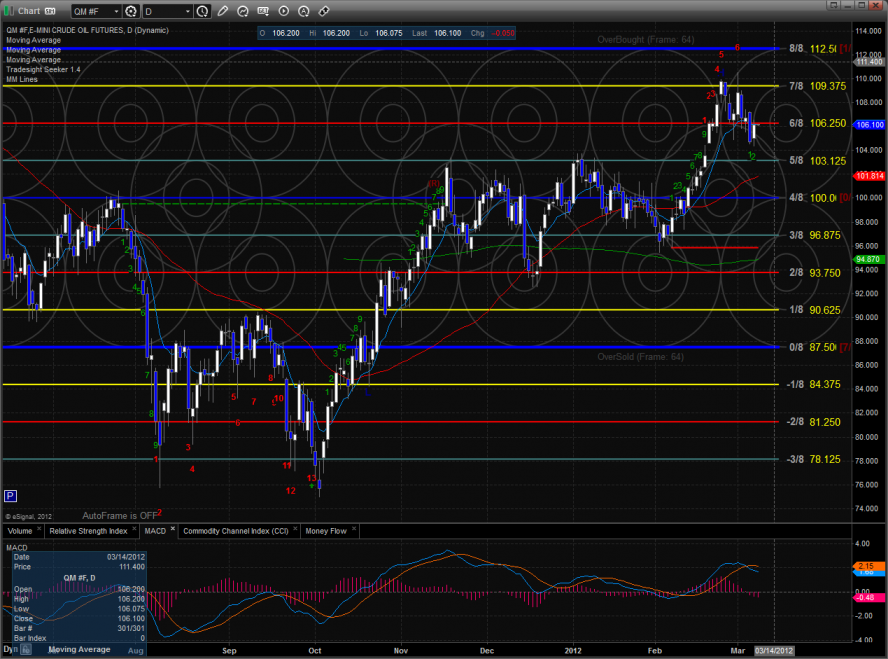Click the interval clock icon
This screenshot has height=659, width=888.
203,11
